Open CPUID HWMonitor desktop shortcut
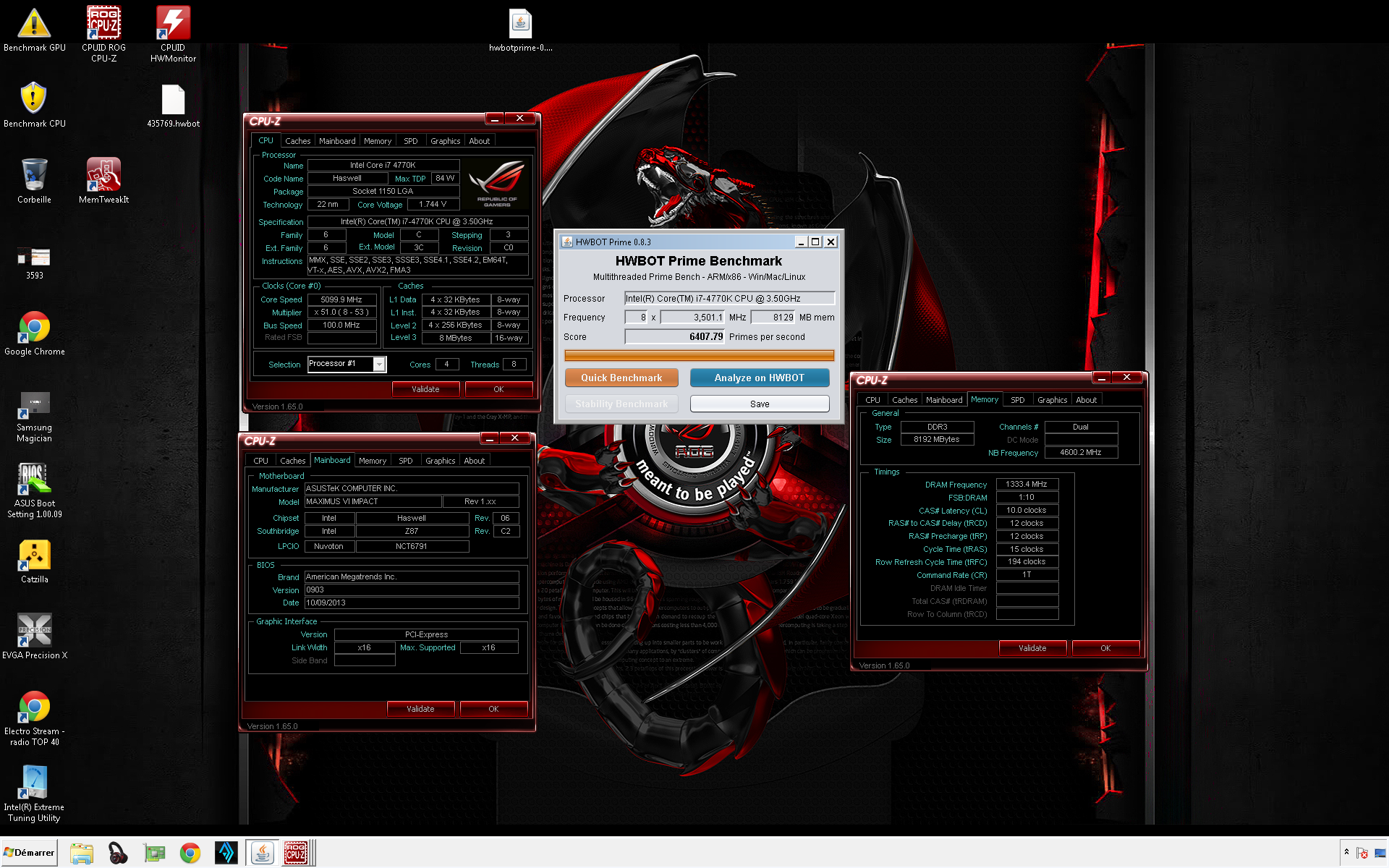The image size is (1389, 868). pos(173,34)
